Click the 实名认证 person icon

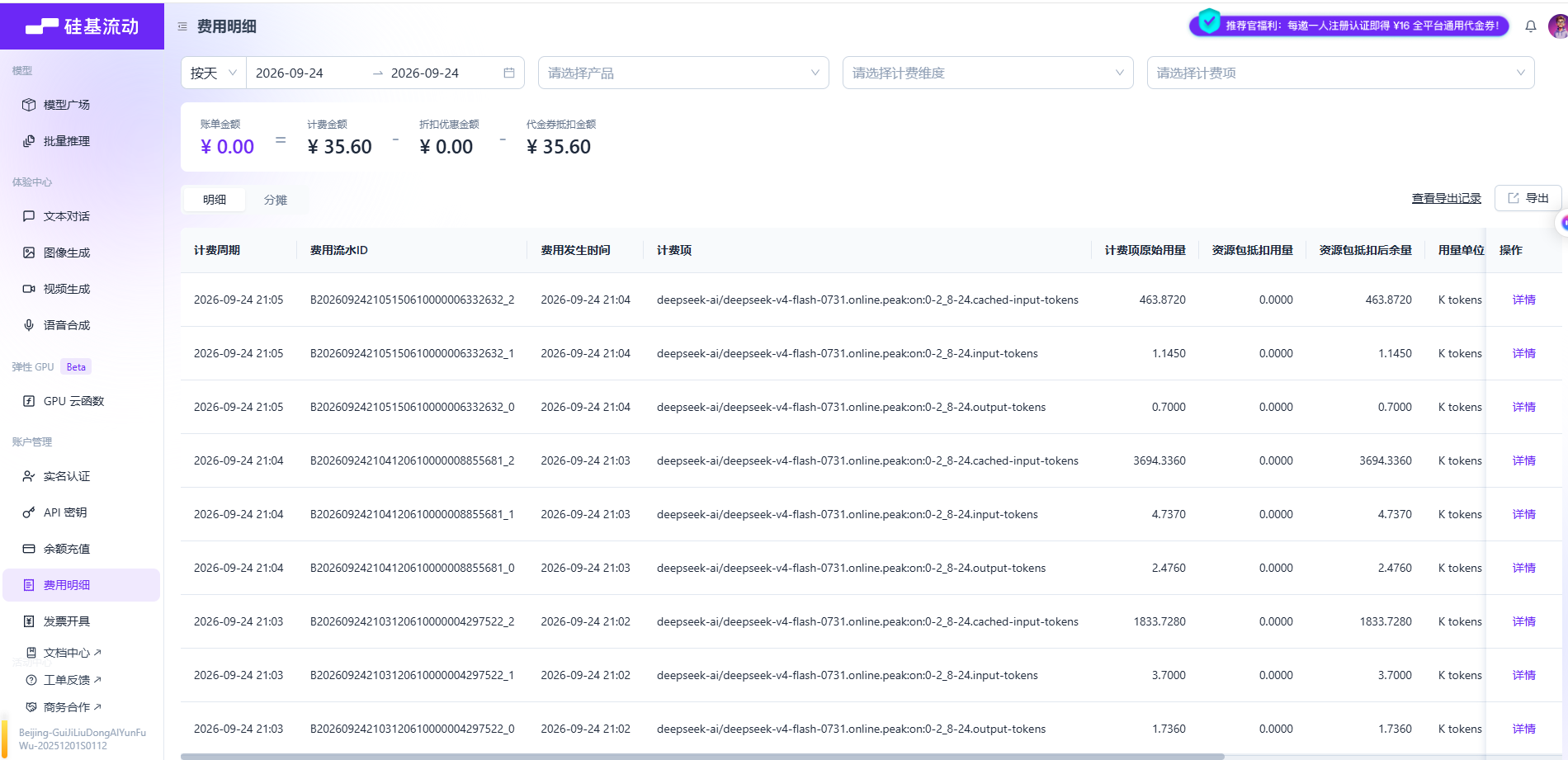[29, 476]
